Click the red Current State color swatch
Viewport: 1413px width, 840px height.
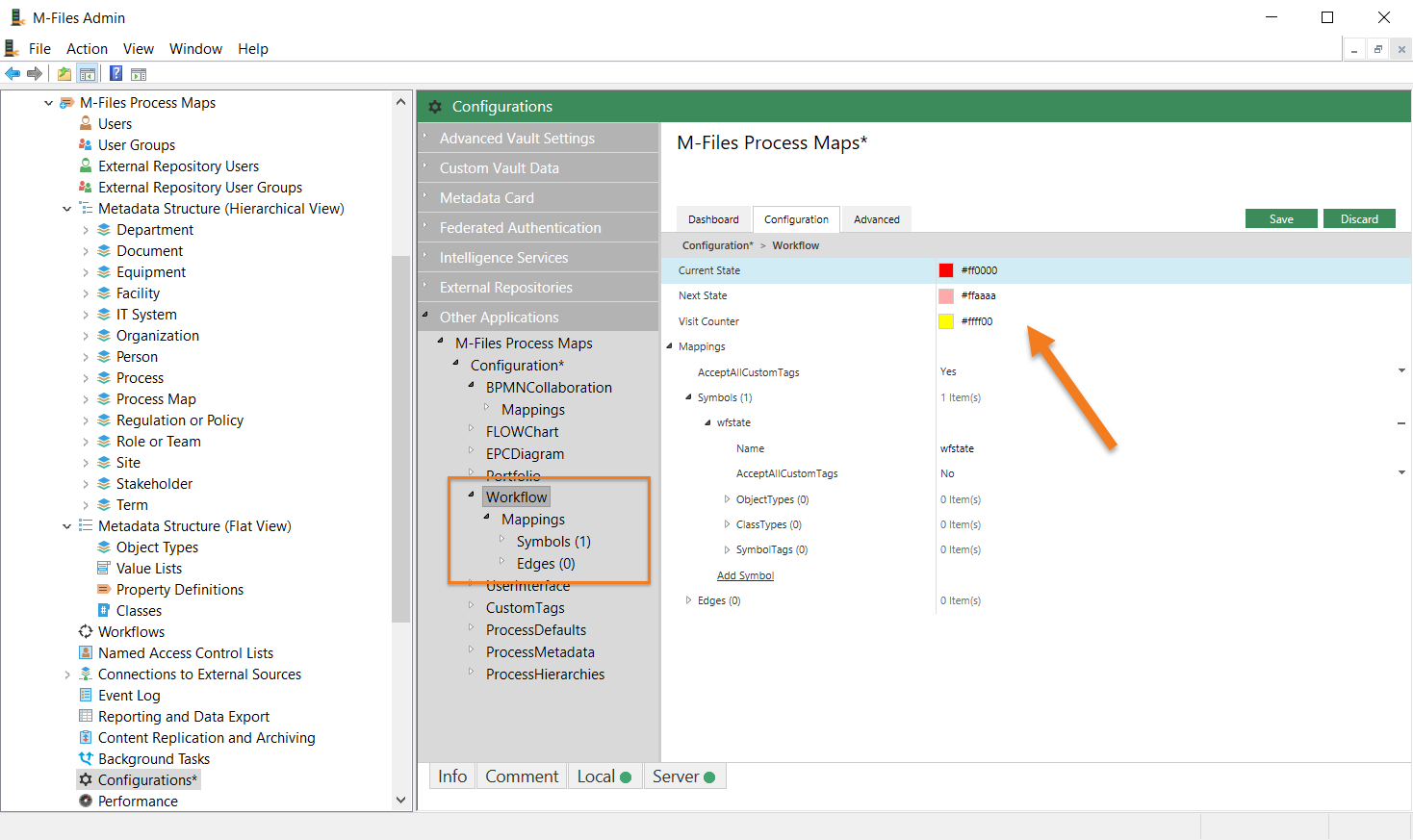tap(946, 270)
